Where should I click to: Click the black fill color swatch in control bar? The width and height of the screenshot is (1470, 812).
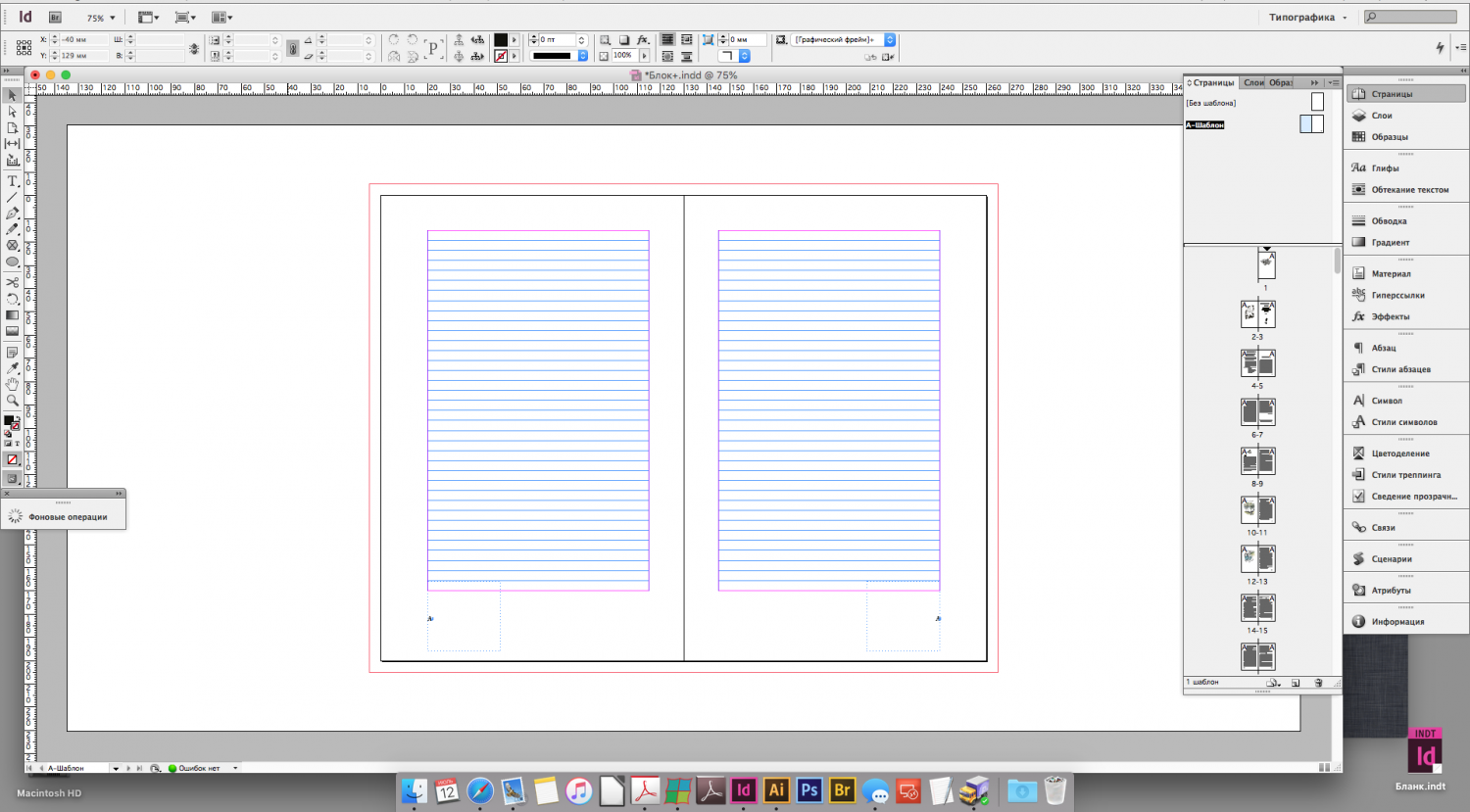501,40
